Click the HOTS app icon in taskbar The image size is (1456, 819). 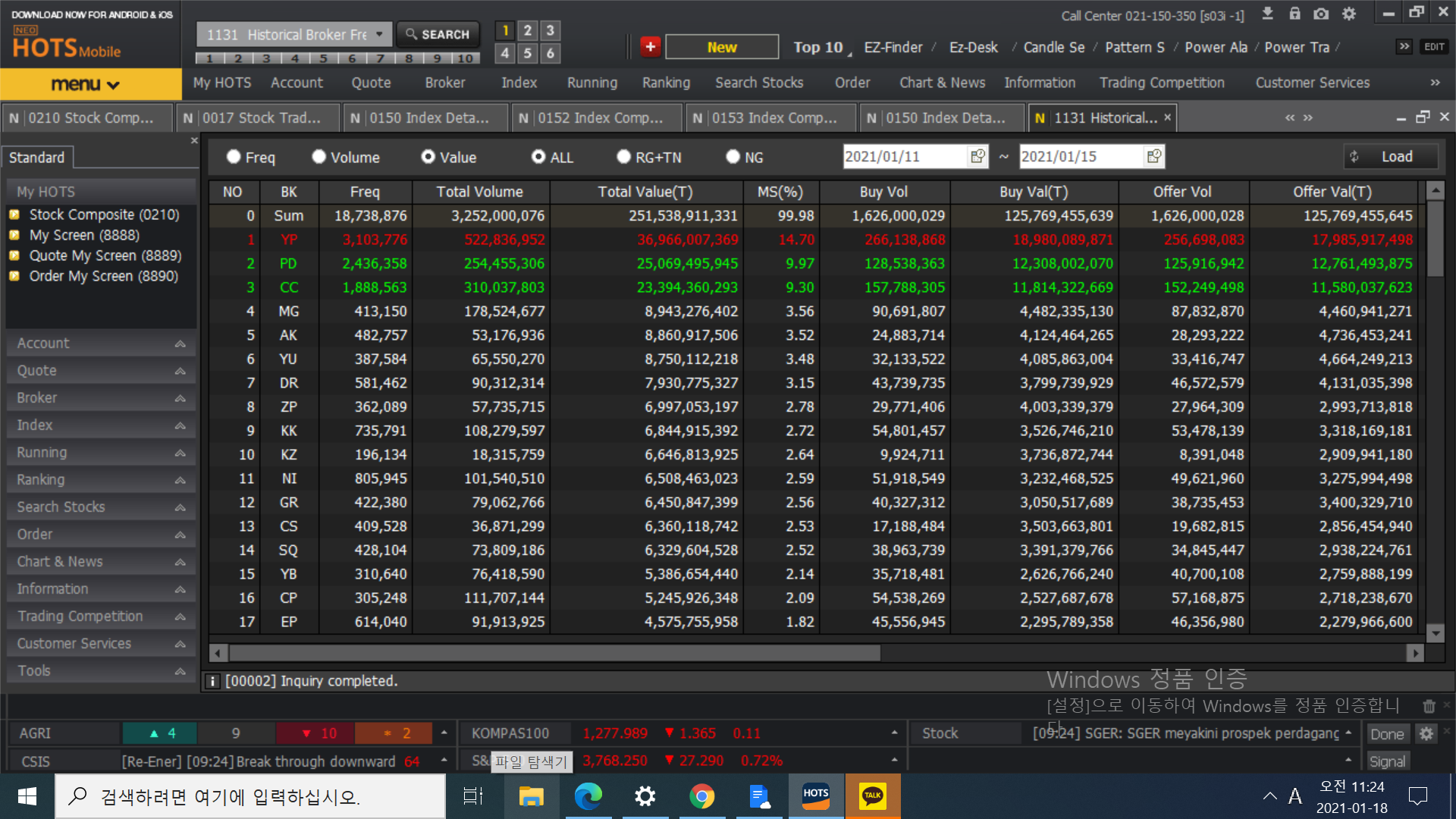click(816, 796)
